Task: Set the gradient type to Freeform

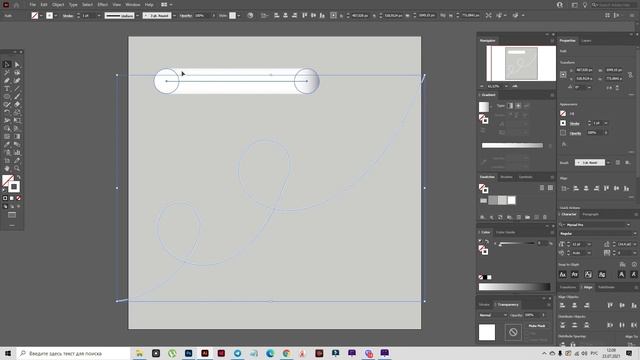Action: pos(527,106)
